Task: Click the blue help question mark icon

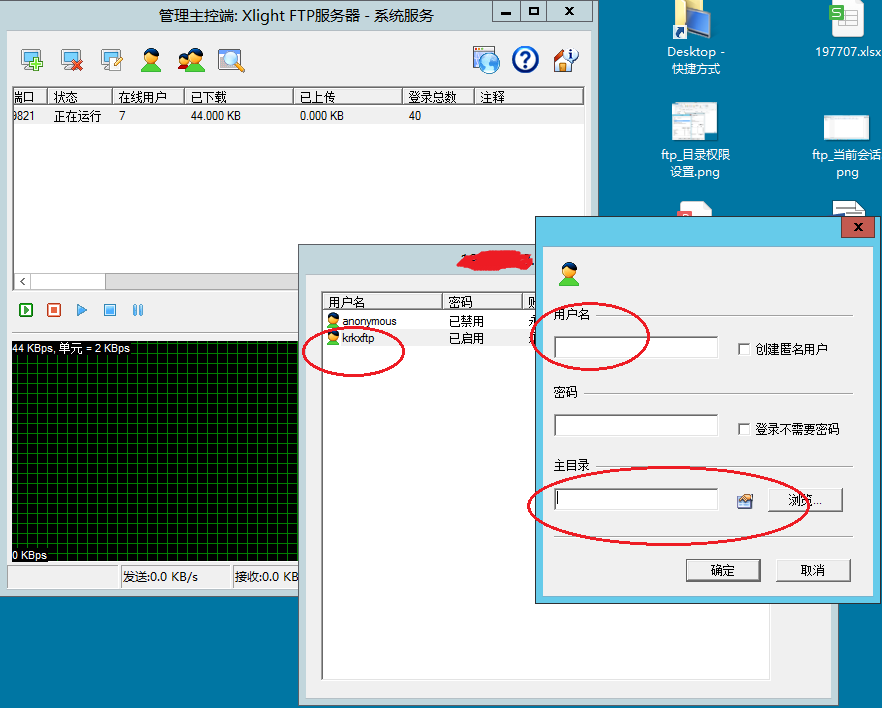Action: coord(525,60)
